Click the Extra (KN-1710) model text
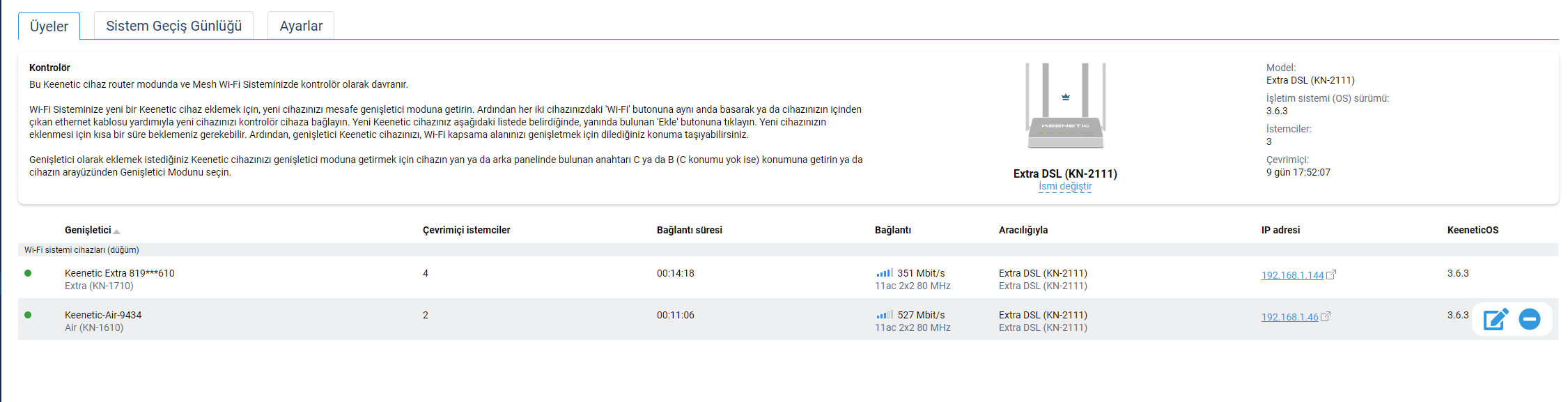1568x402 pixels. (99, 286)
